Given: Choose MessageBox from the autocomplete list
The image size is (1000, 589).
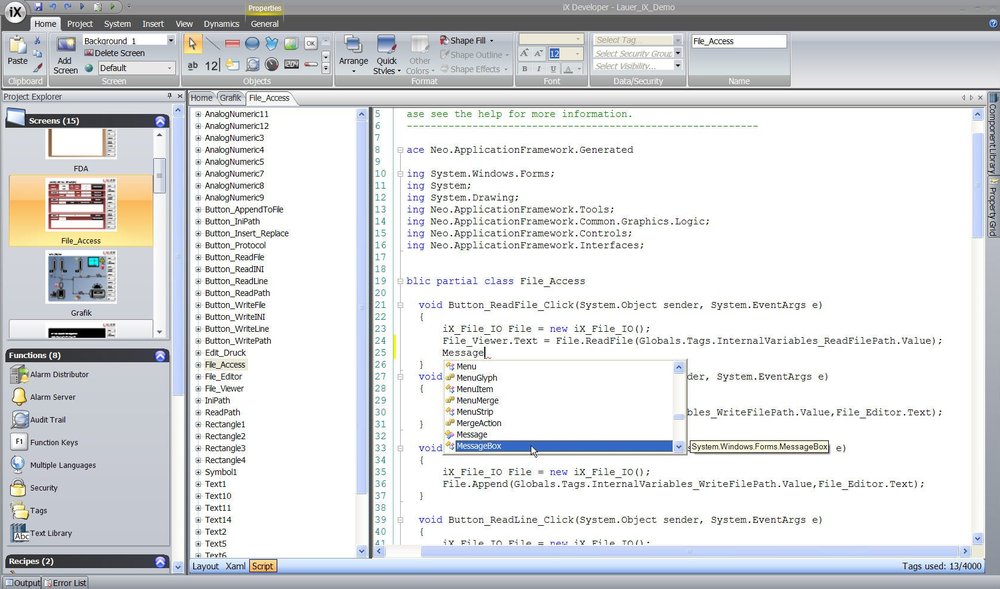Looking at the screenshot, I should click(x=479, y=446).
